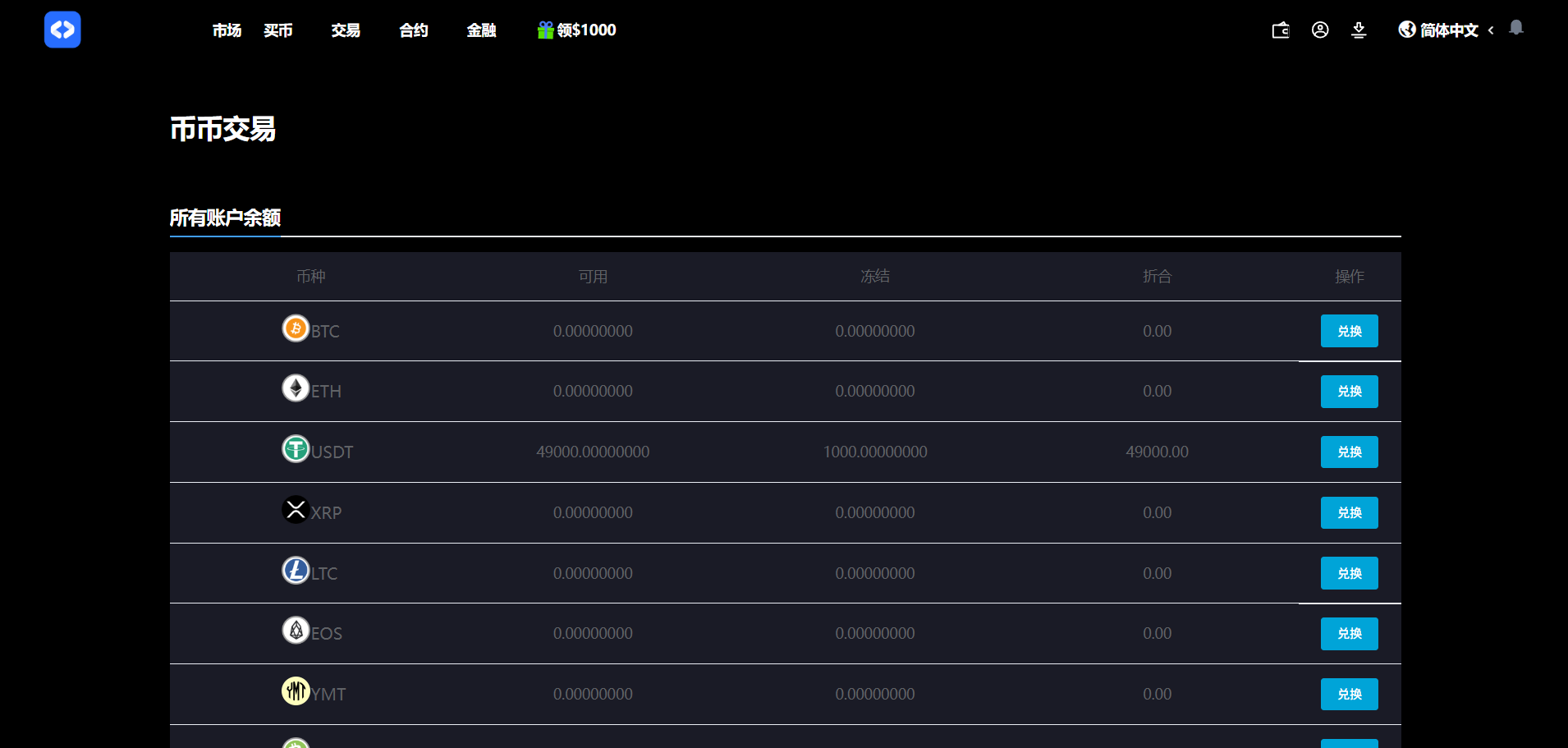This screenshot has width=1568, height=748.
Task: Open the wallet icon in header
Action: pyautogui.click(x=1281, y=30)
